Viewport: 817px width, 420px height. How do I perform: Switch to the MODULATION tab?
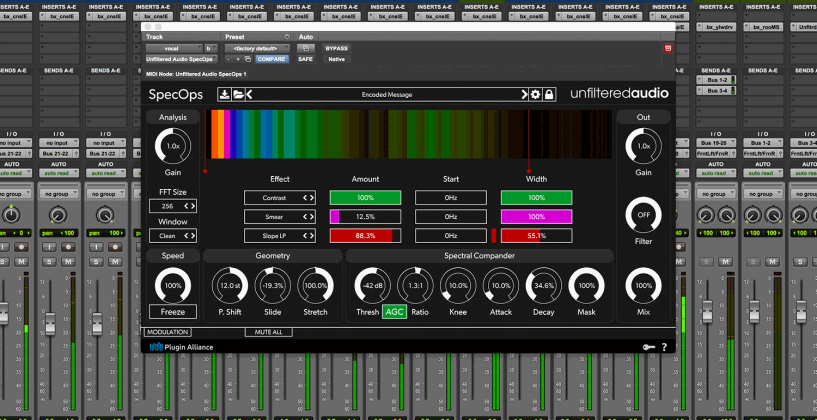(x=167, y=332)
